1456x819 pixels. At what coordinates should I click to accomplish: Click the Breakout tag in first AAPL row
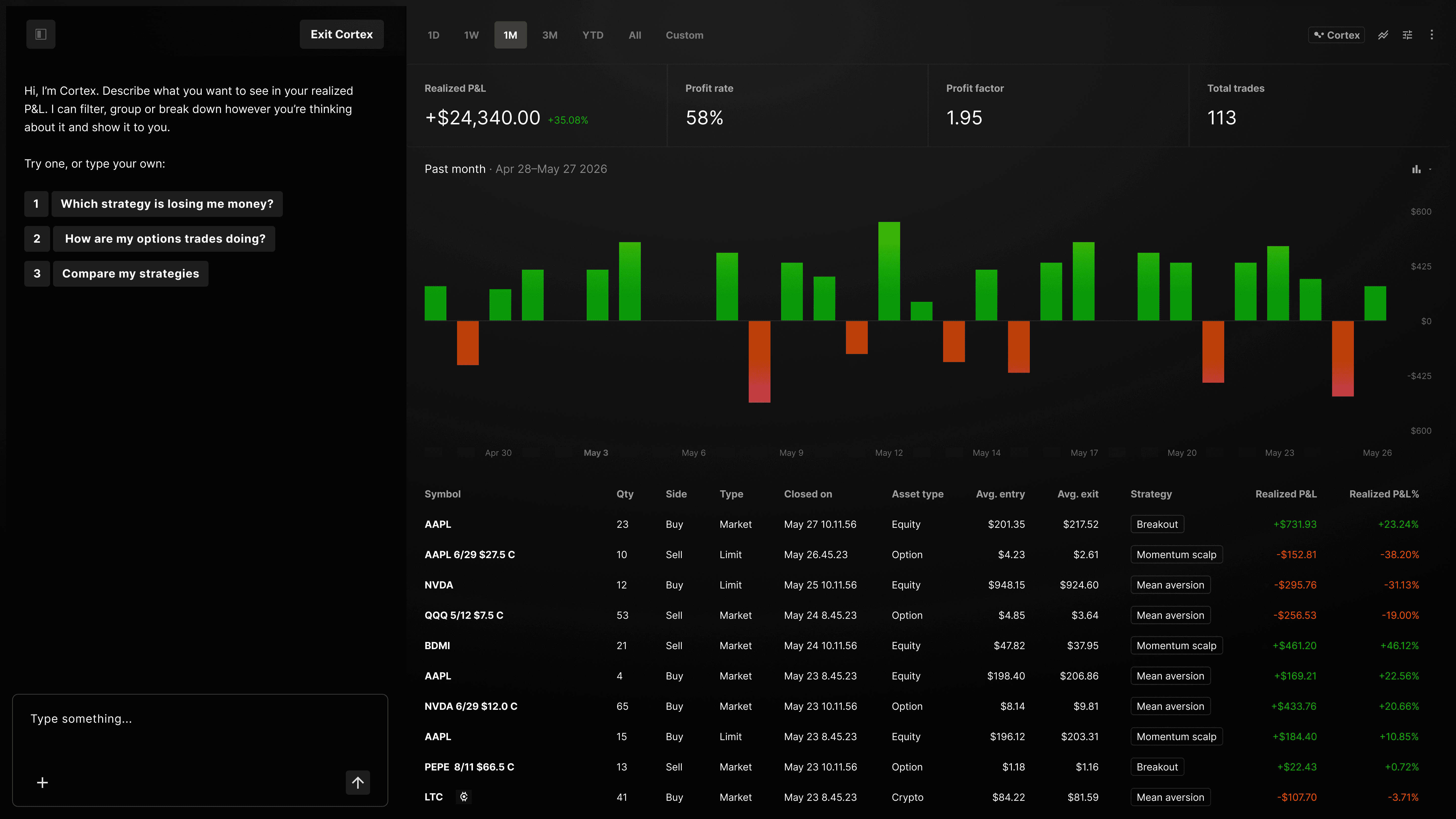click(x=1157, y=525)
